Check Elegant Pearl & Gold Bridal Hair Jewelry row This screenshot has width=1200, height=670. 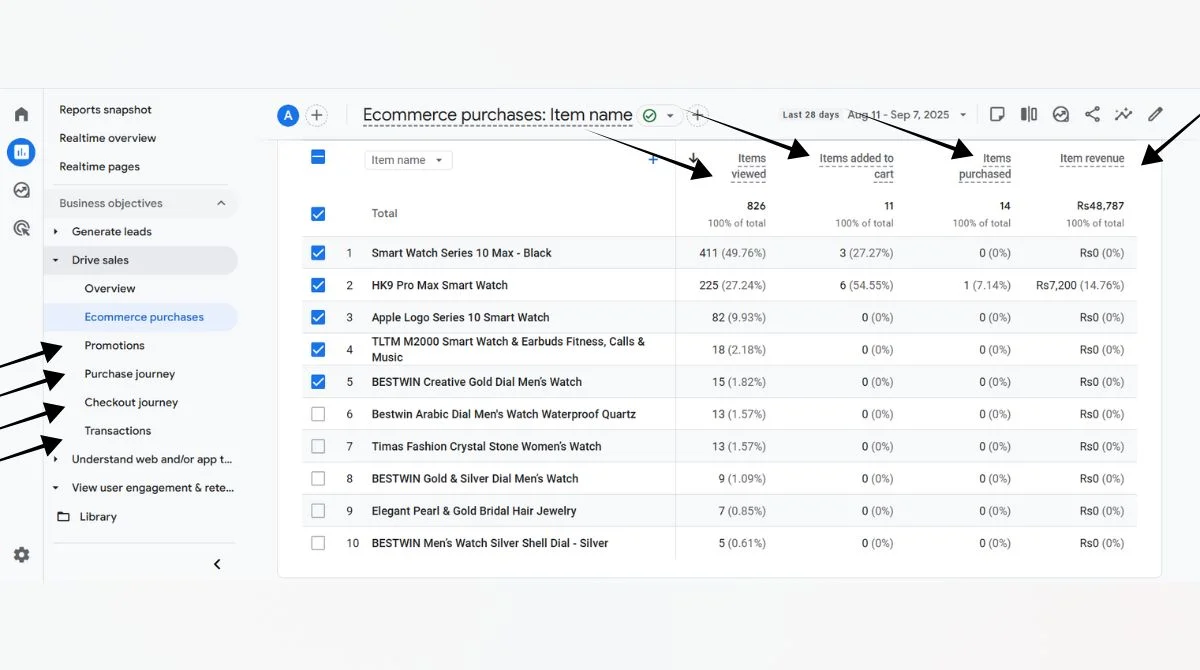pyautogui.click(x=318, y=511)
